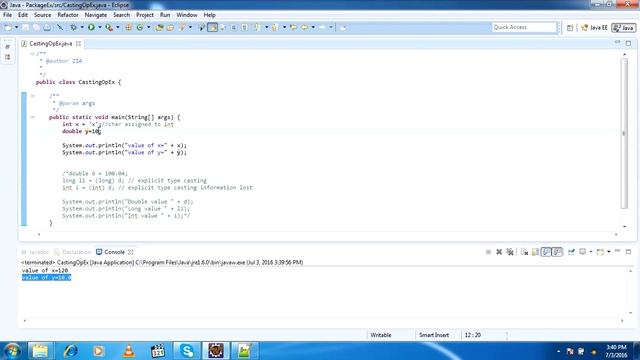Click the Quick Access search field
The image size is (640, 360).
pyautogui.click(x=524, y=27)
